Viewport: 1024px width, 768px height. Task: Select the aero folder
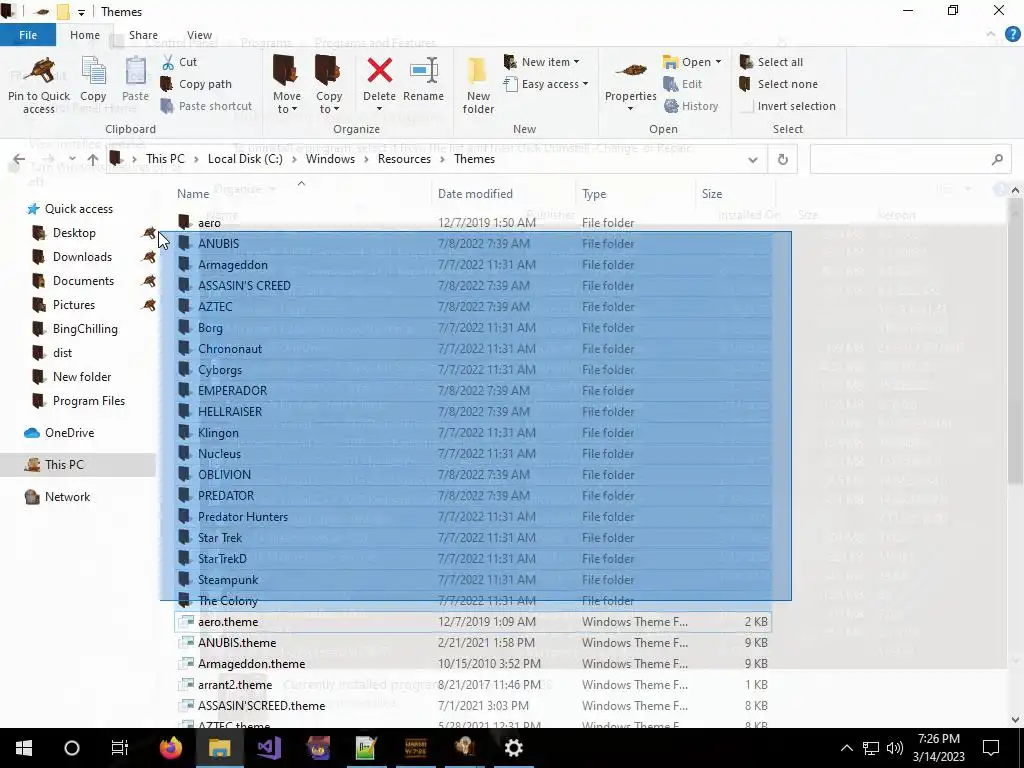[x=209, y=223]
